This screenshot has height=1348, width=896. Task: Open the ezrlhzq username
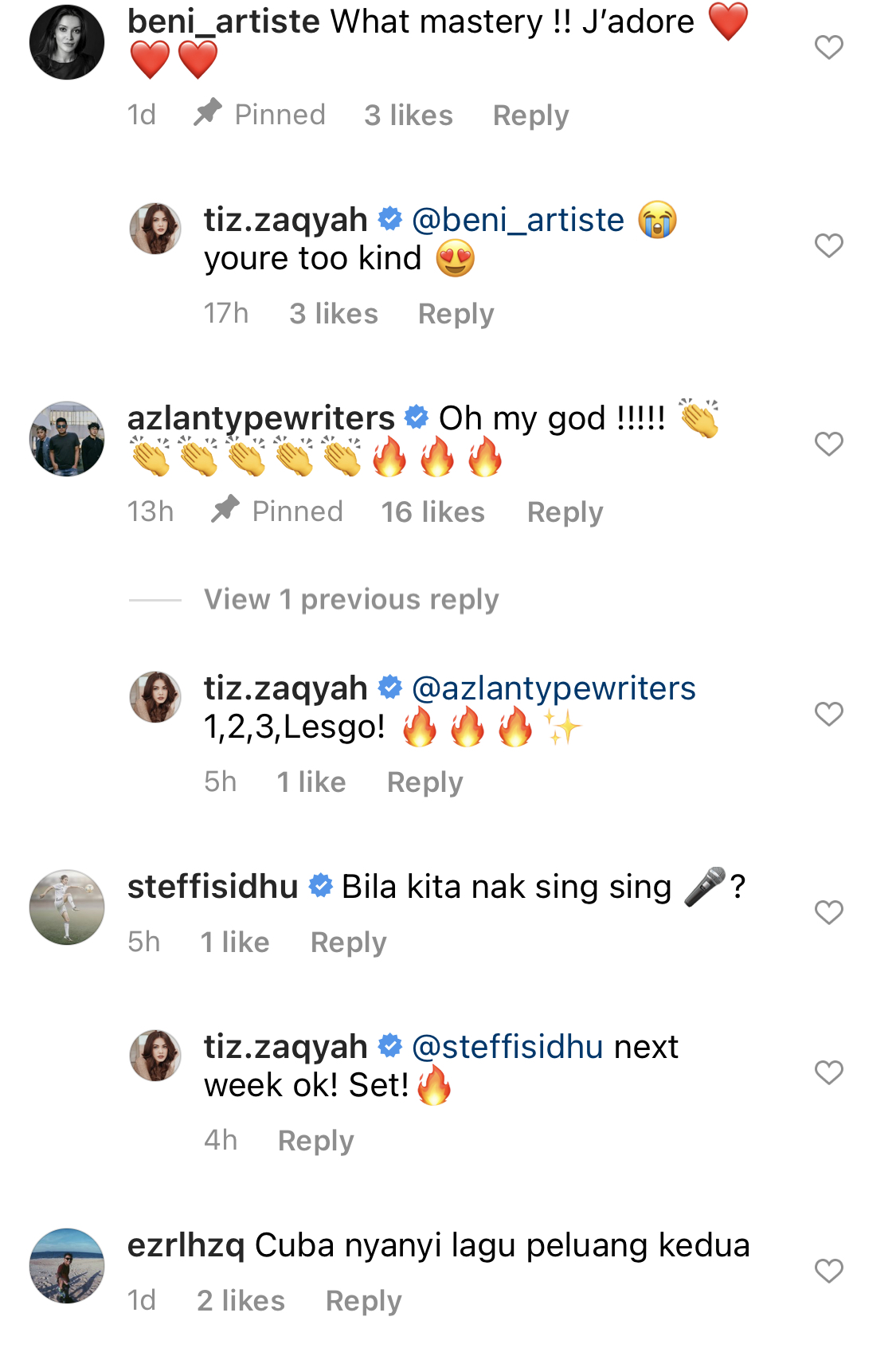pos(186,1245)
